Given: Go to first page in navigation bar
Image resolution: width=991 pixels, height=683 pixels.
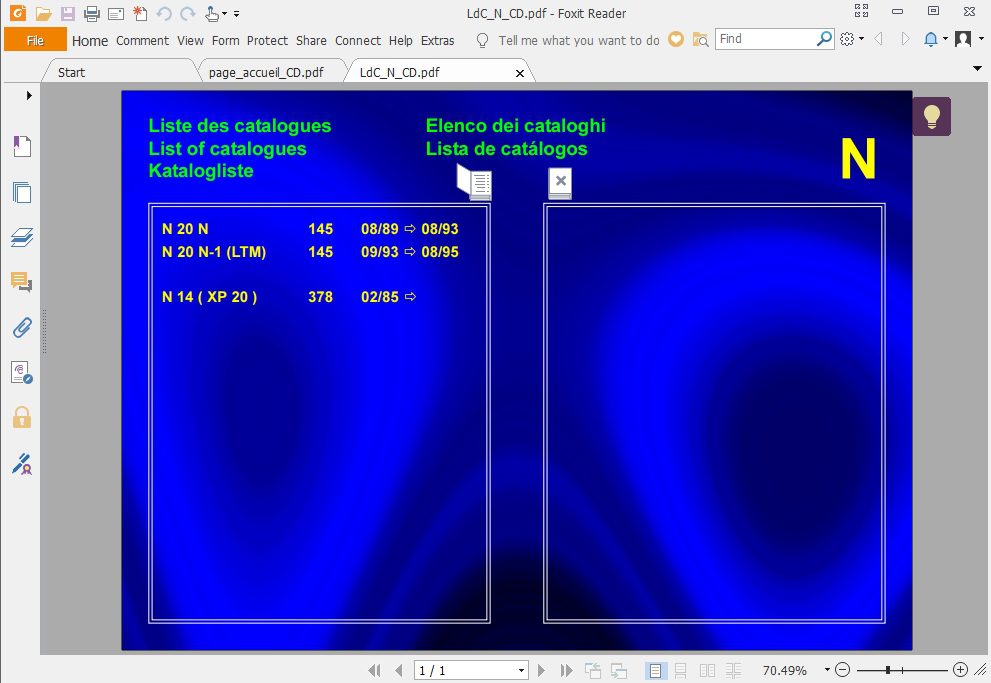Looking at the screenshot, I should [x=375, y=670].
